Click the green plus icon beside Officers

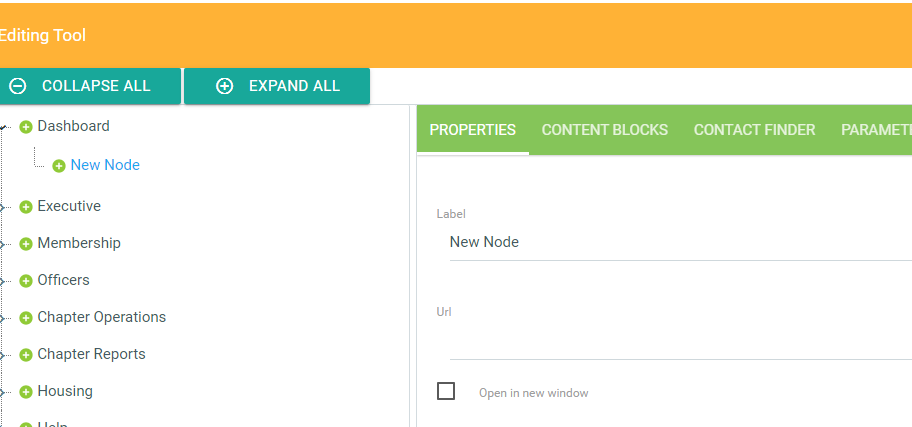pyautogui.click(x=26, y=281)
